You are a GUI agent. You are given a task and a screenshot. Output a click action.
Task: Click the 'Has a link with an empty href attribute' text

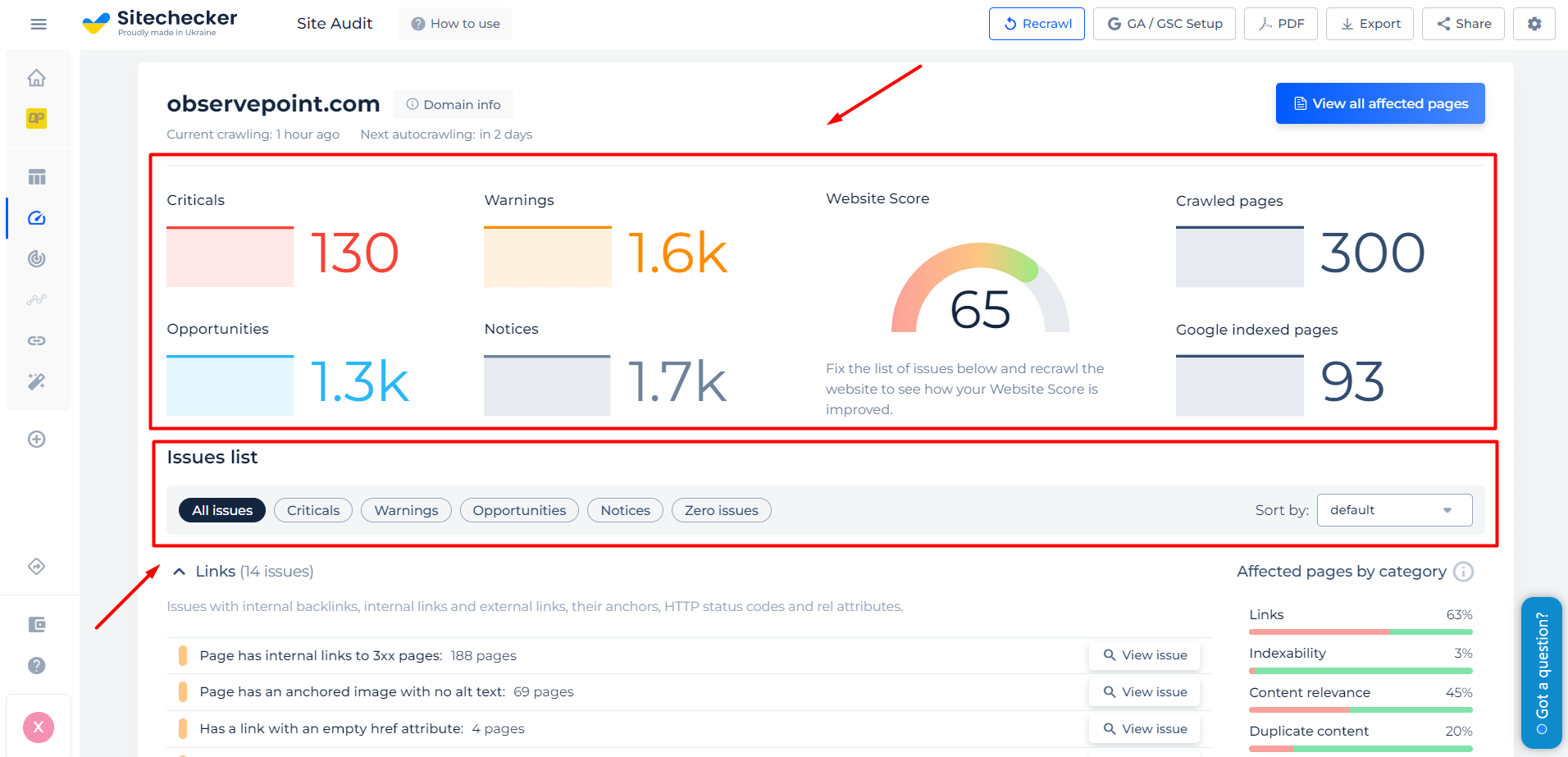[x=331, y=728]
